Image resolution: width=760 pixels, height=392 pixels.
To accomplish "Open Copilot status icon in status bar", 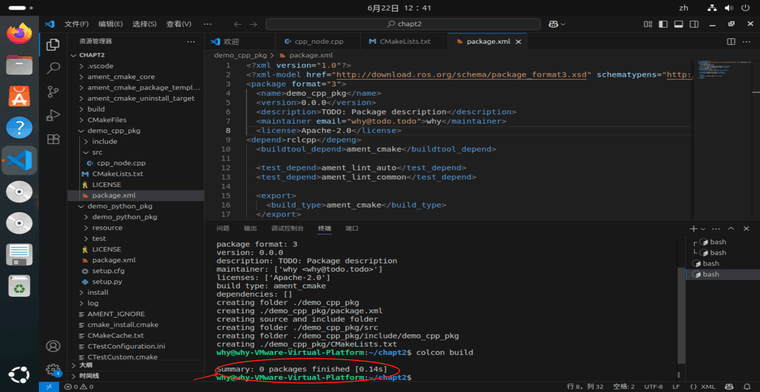I will click(x=728, y=387).
